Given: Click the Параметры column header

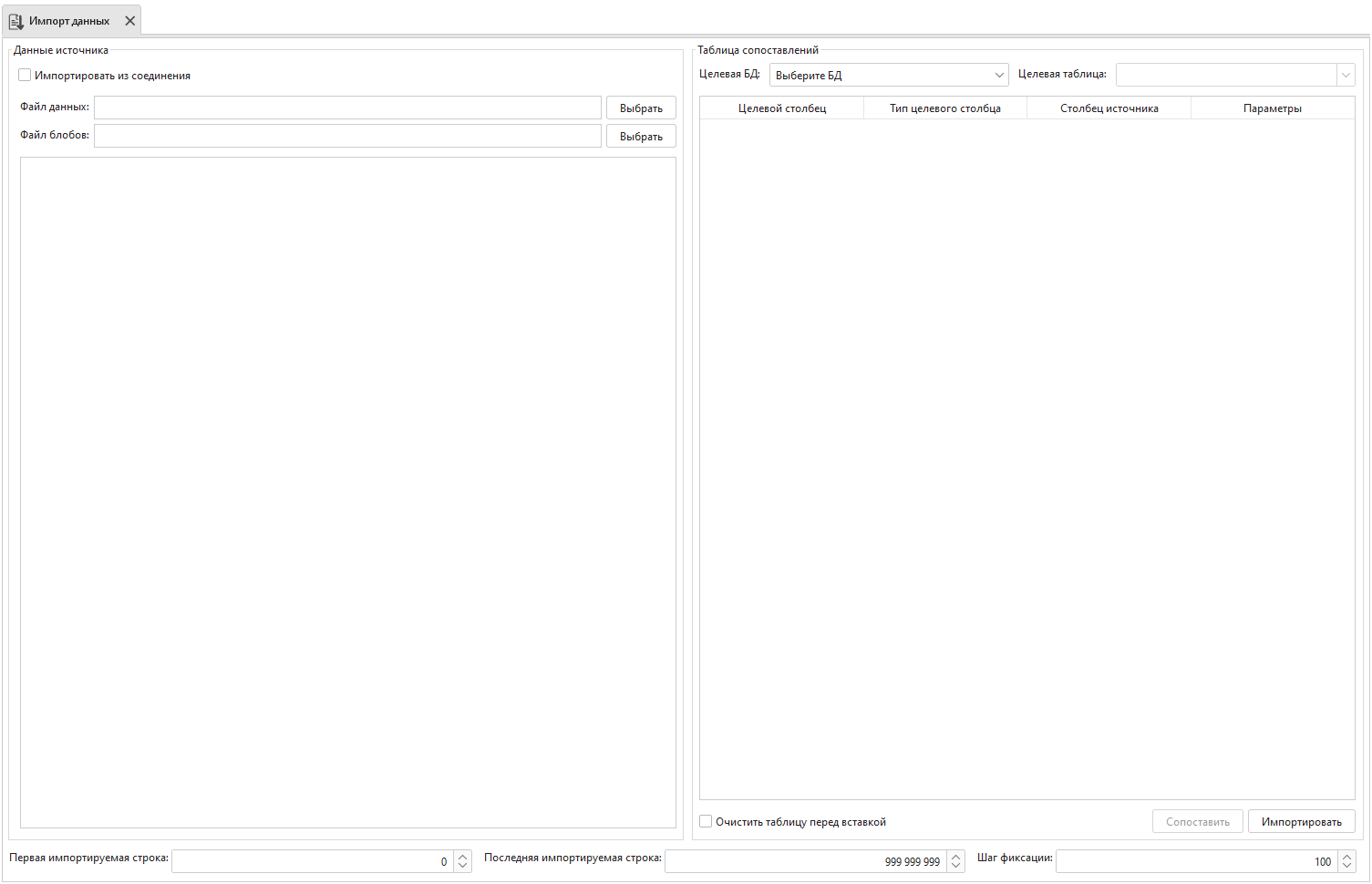Looking at the screenshot, I should pos(1272,108).
